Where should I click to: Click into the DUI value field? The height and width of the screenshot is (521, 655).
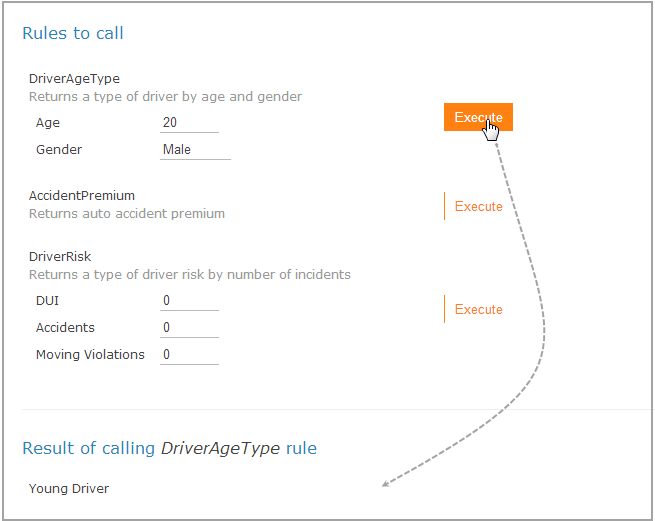click(189, 301)
